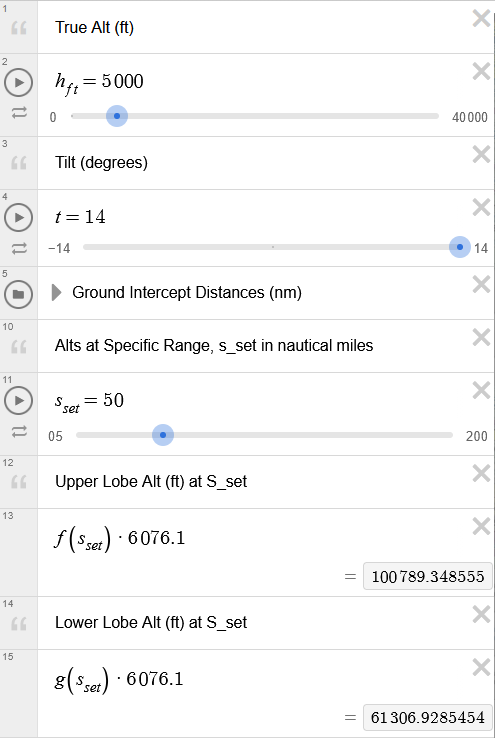Delete the Alts at Specific Range note
495x738 pixels.
(x=481, y=337)
